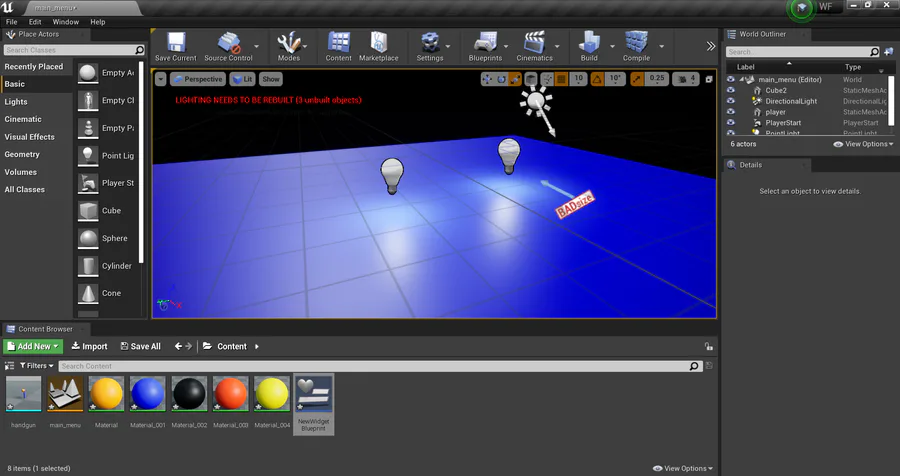Select the scale gizmo mode in viewport

515,79
